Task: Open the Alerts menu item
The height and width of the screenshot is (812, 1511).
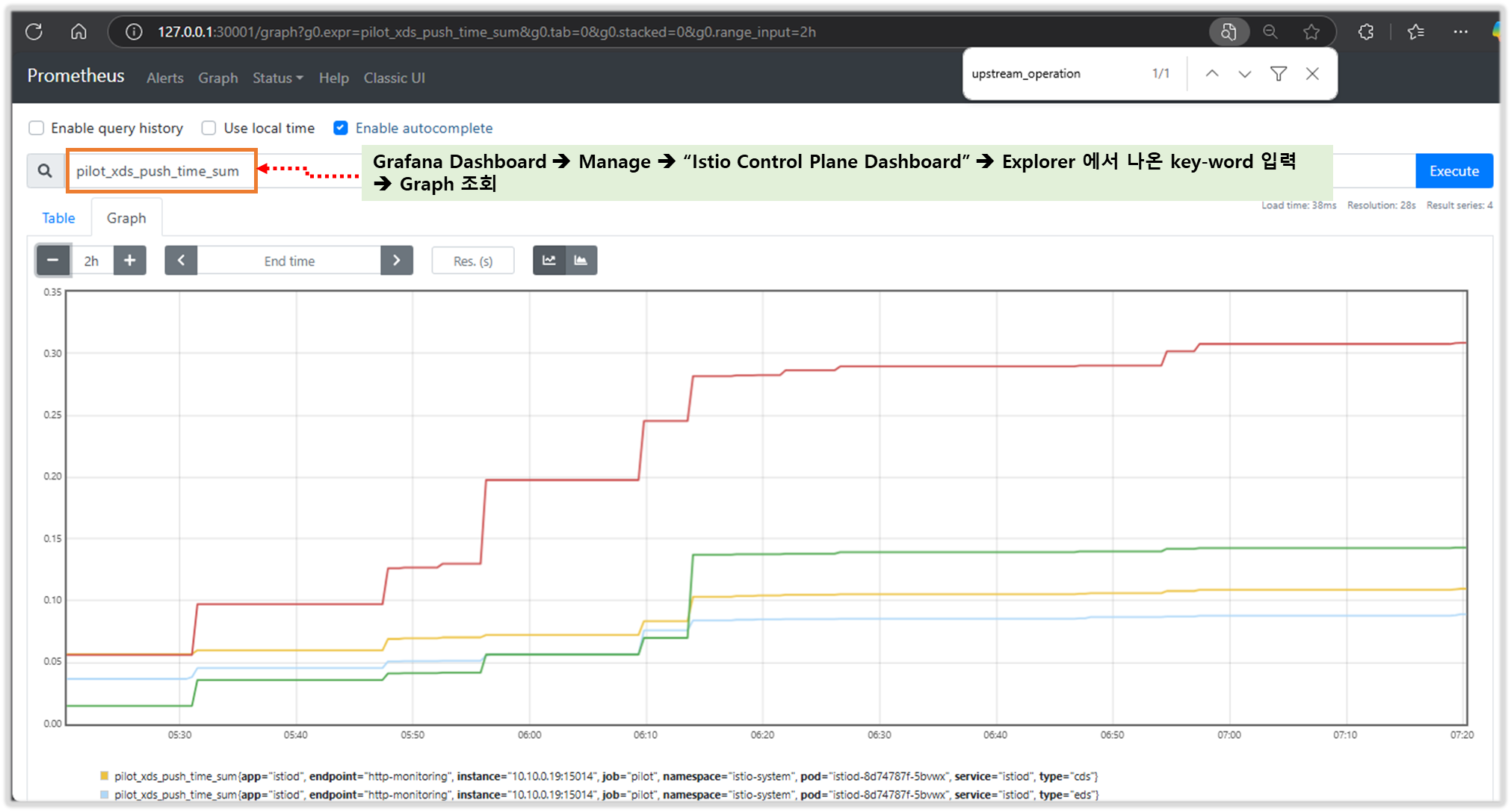Action: click(164, 78)
